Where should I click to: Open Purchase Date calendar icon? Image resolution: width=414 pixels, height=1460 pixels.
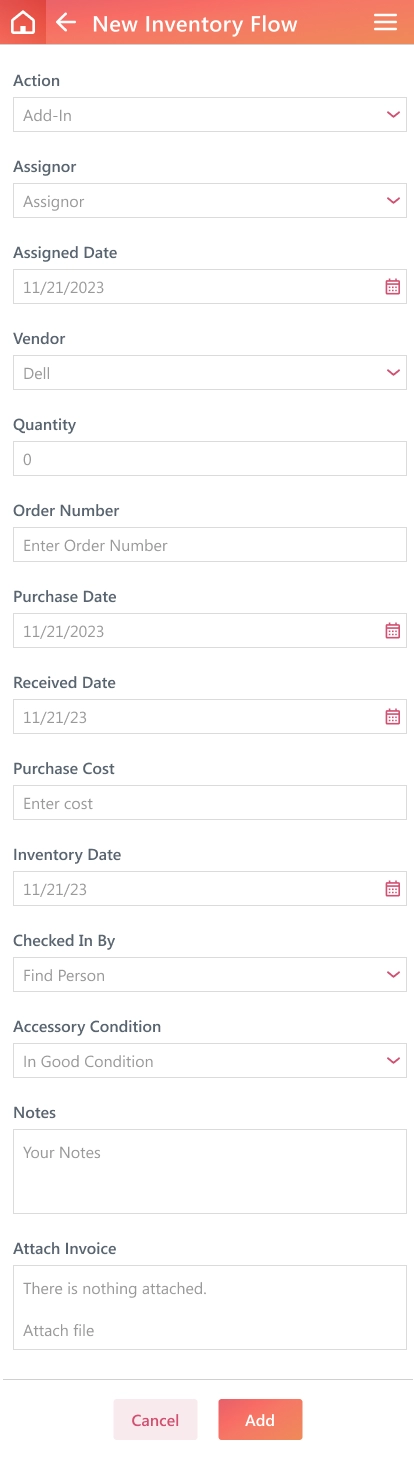pos(393,631)
